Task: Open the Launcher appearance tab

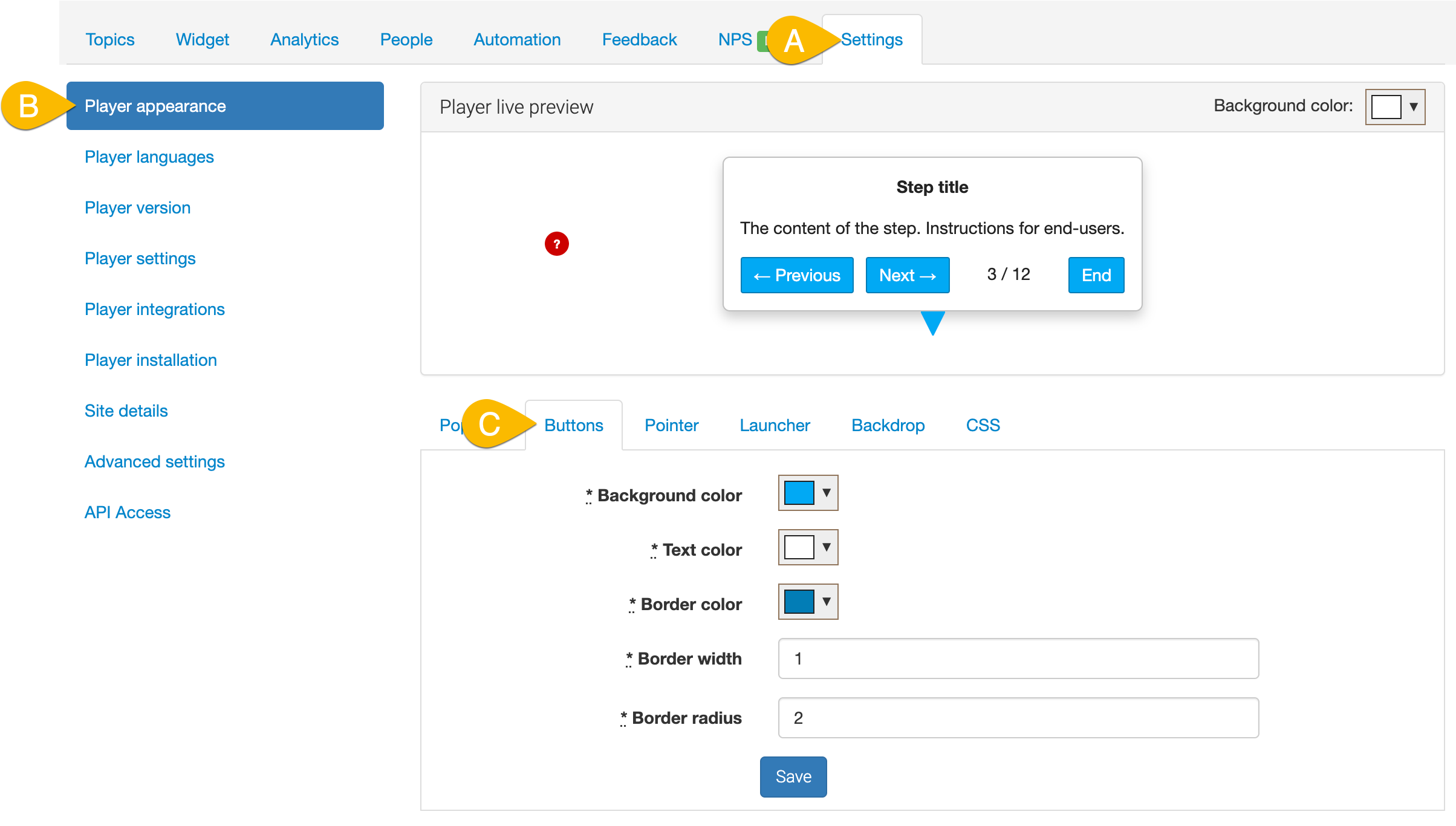Action: (775, 425)
